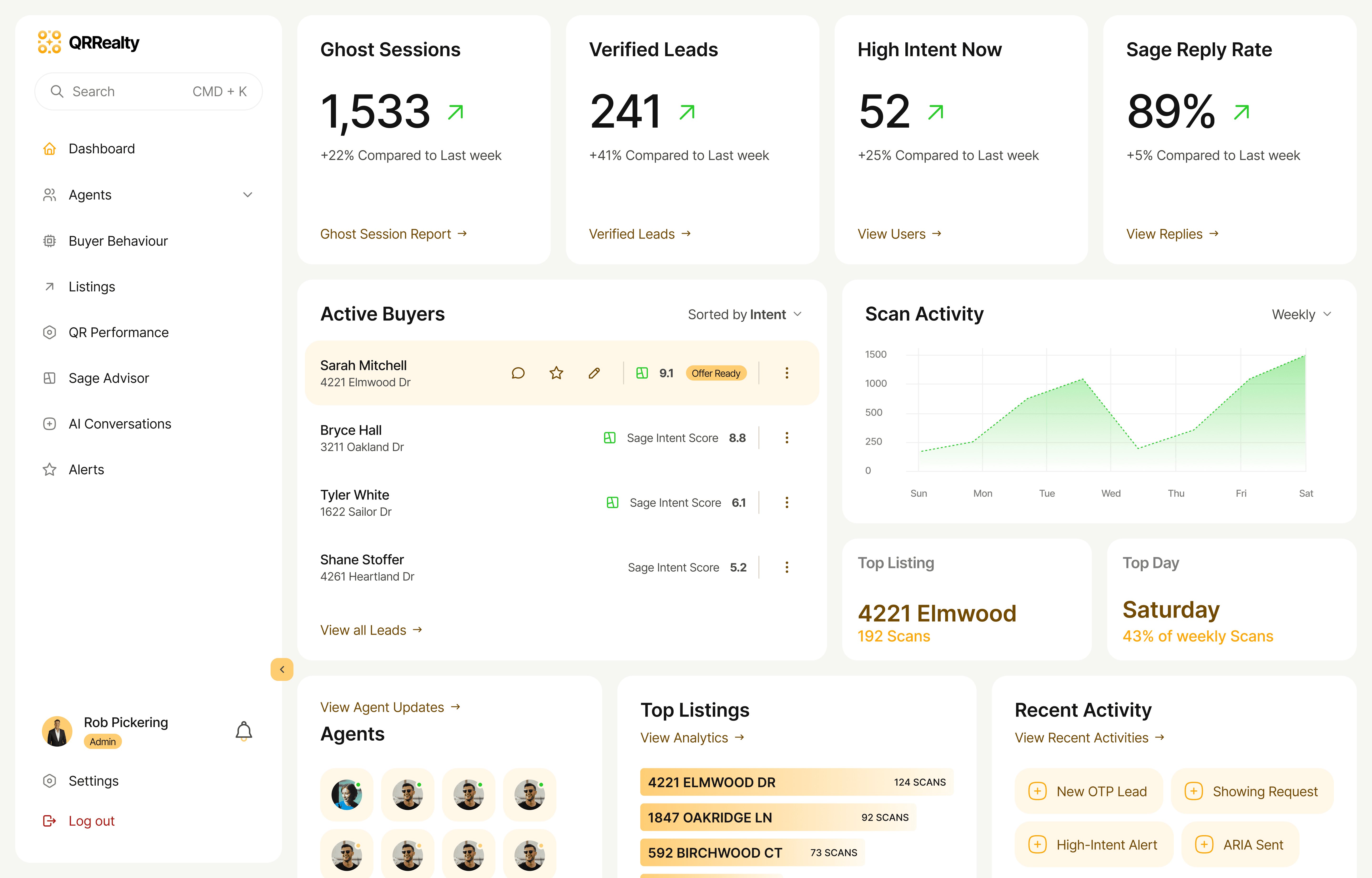Click the red Log out link
The height and width of the screenshot is (878, 1372).
pyautogui.click(x=91, y=821)
